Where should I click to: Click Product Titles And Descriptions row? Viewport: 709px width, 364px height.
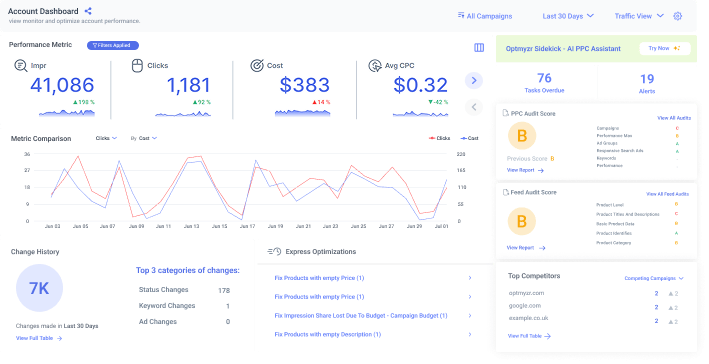[637, 214]
